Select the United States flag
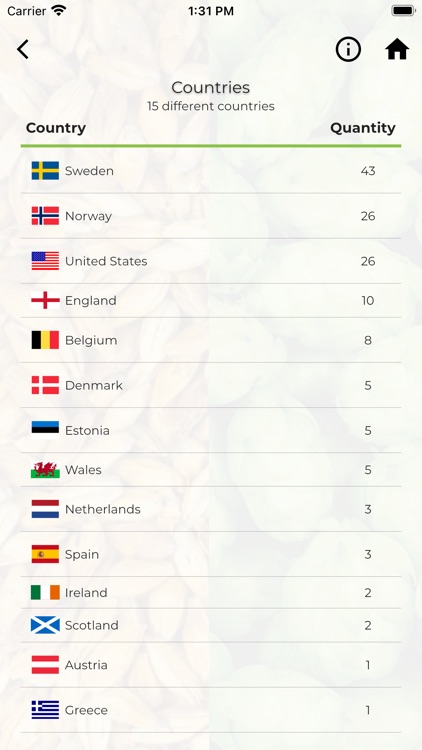The image size is (422, 750). click(45, 261)
